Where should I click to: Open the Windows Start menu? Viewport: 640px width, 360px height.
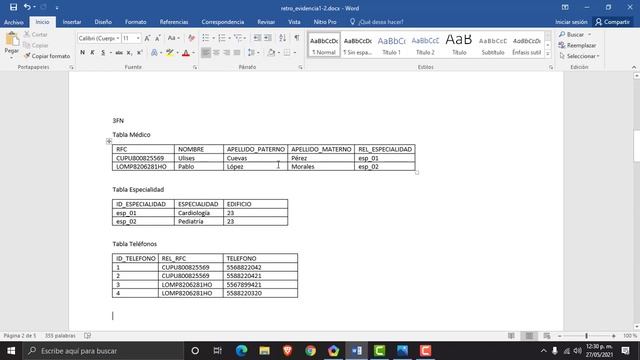tap(11, 351)
